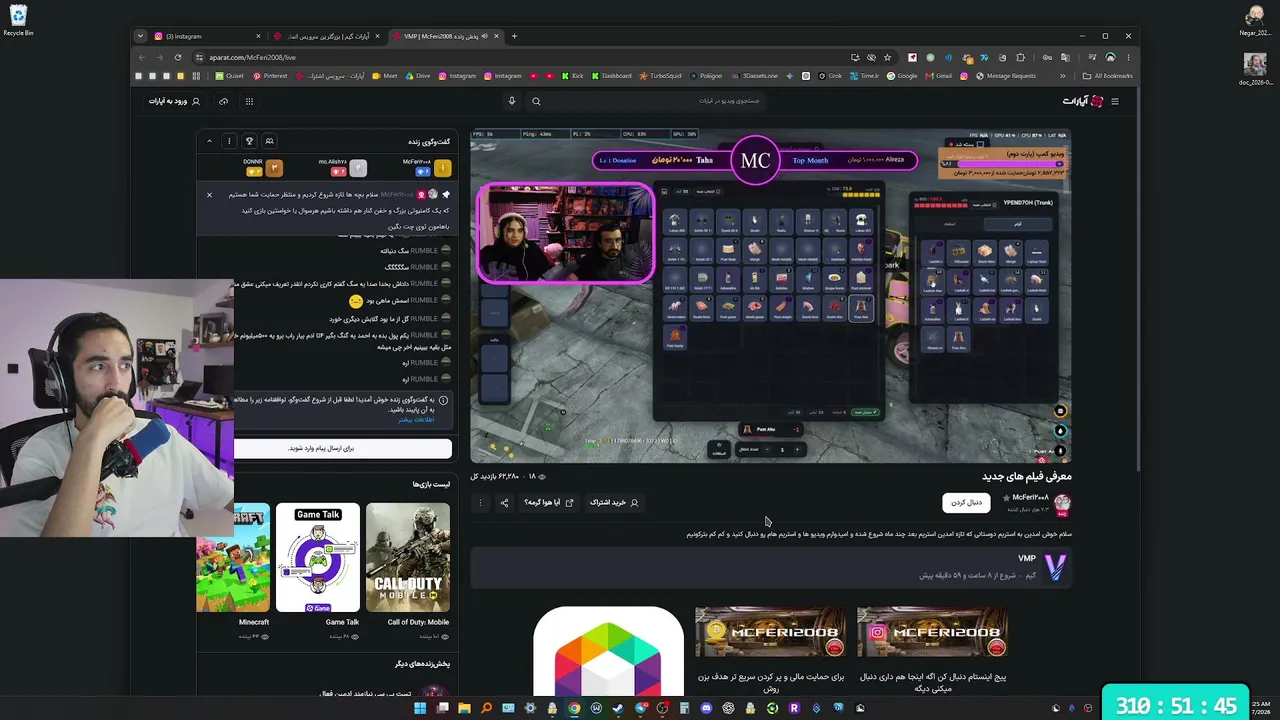Open the Kick bookmark
1280x720 pixels.
pos(572,76)
